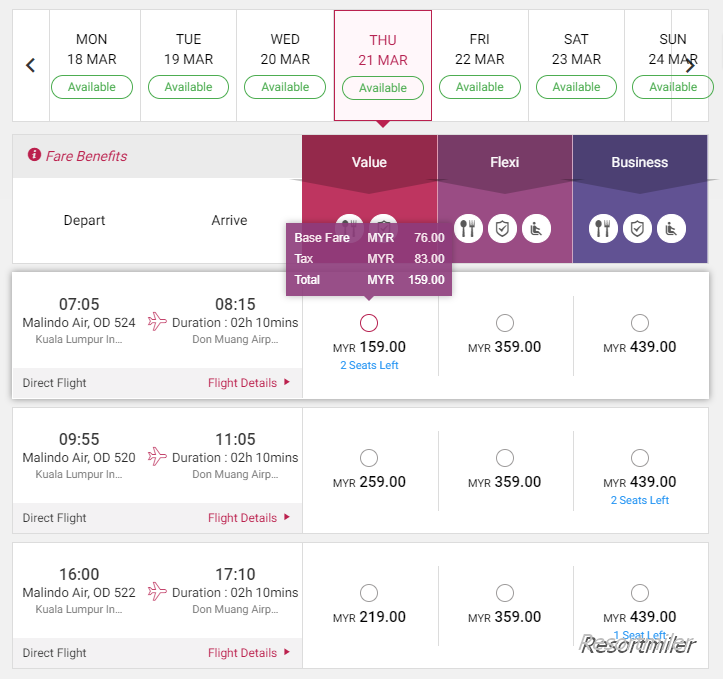This screenshot has width=723, height=679.
Task: Click the Business seat selection icon
Action: (671, 228)
